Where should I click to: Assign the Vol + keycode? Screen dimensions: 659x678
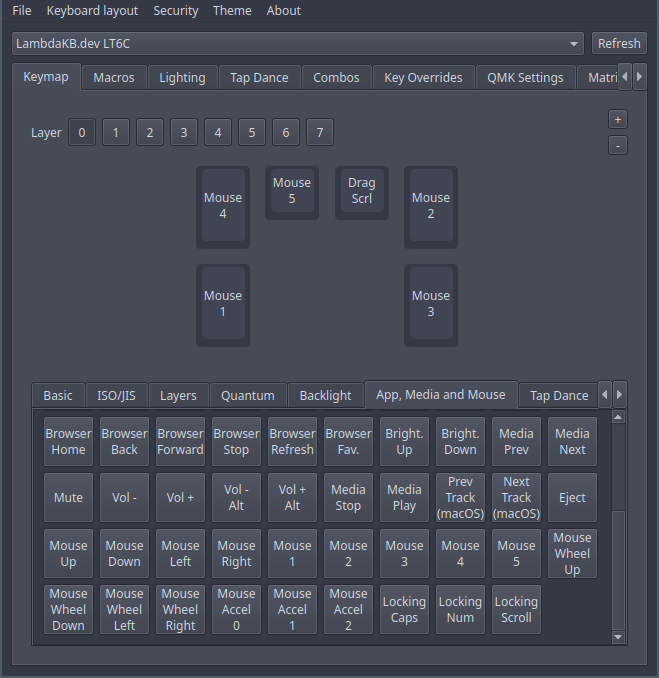pyautogui.click(x=180, y=498)
